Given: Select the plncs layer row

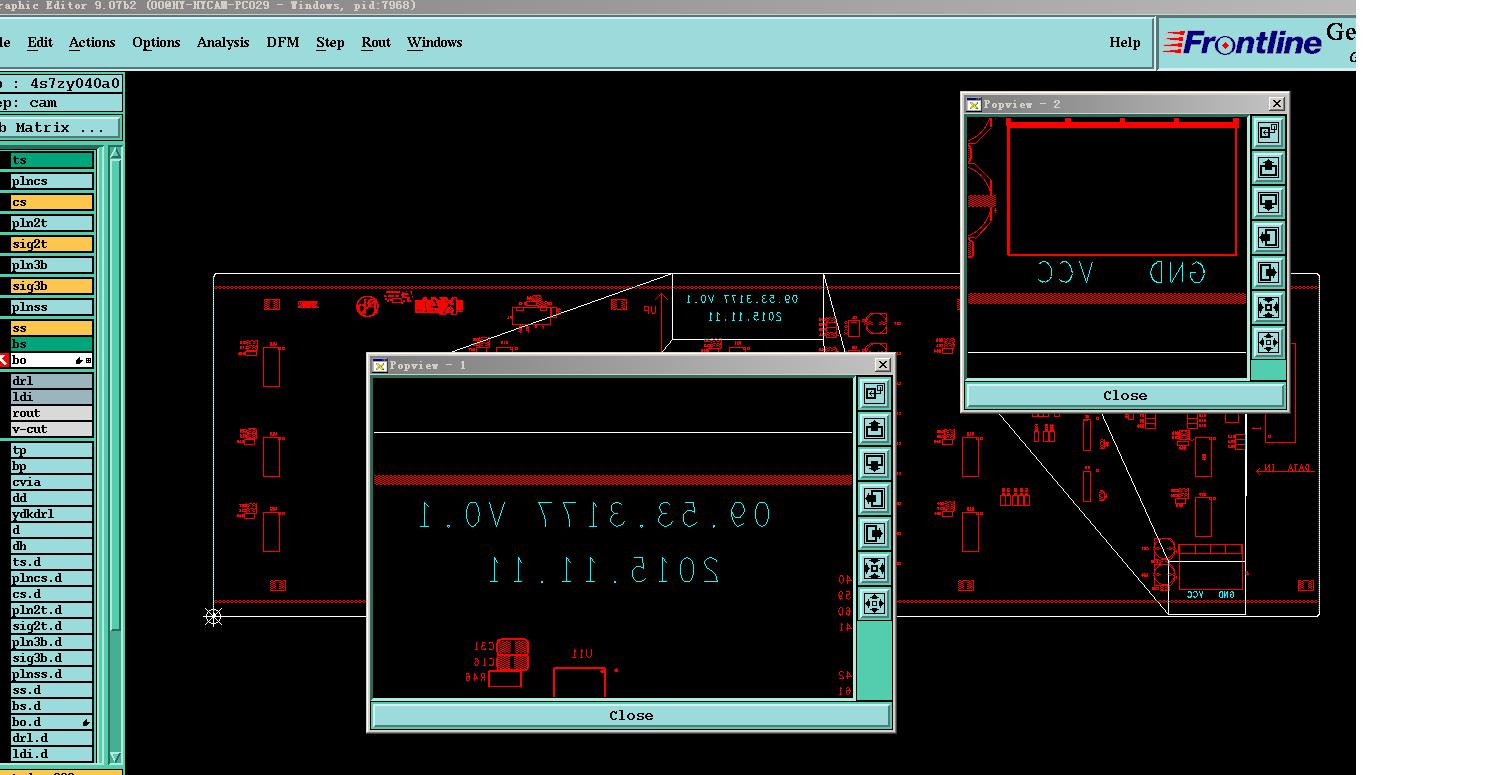Looking at the screenshot, I should tap(51, 181).
